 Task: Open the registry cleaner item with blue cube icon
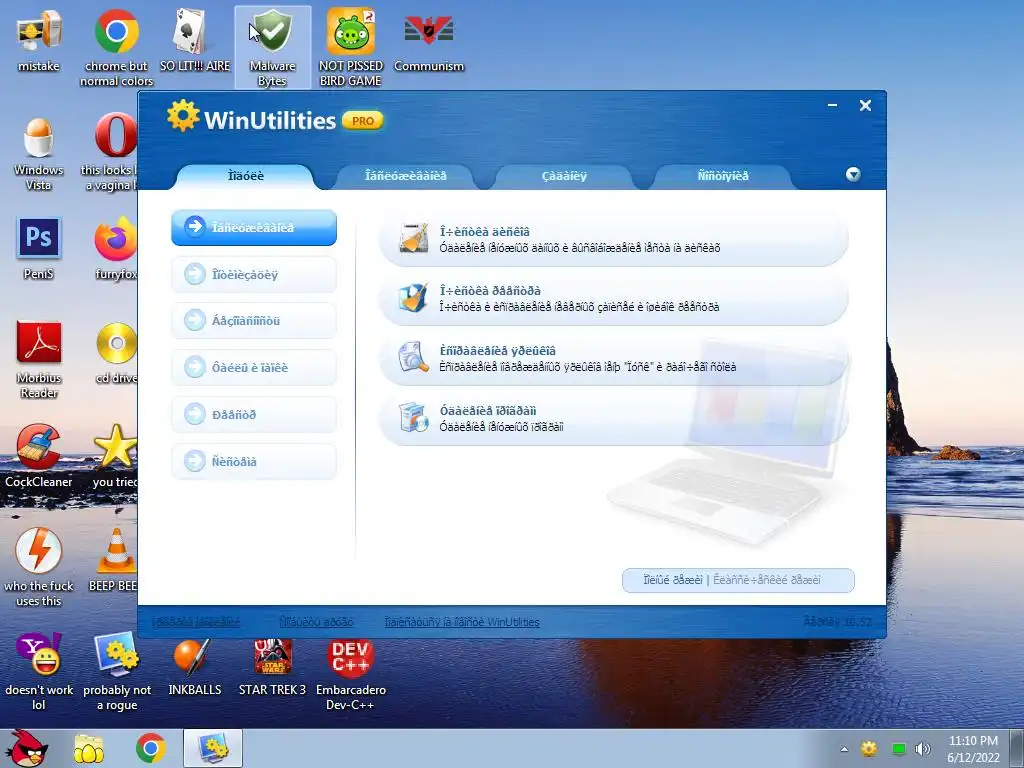tap(613, 298)
